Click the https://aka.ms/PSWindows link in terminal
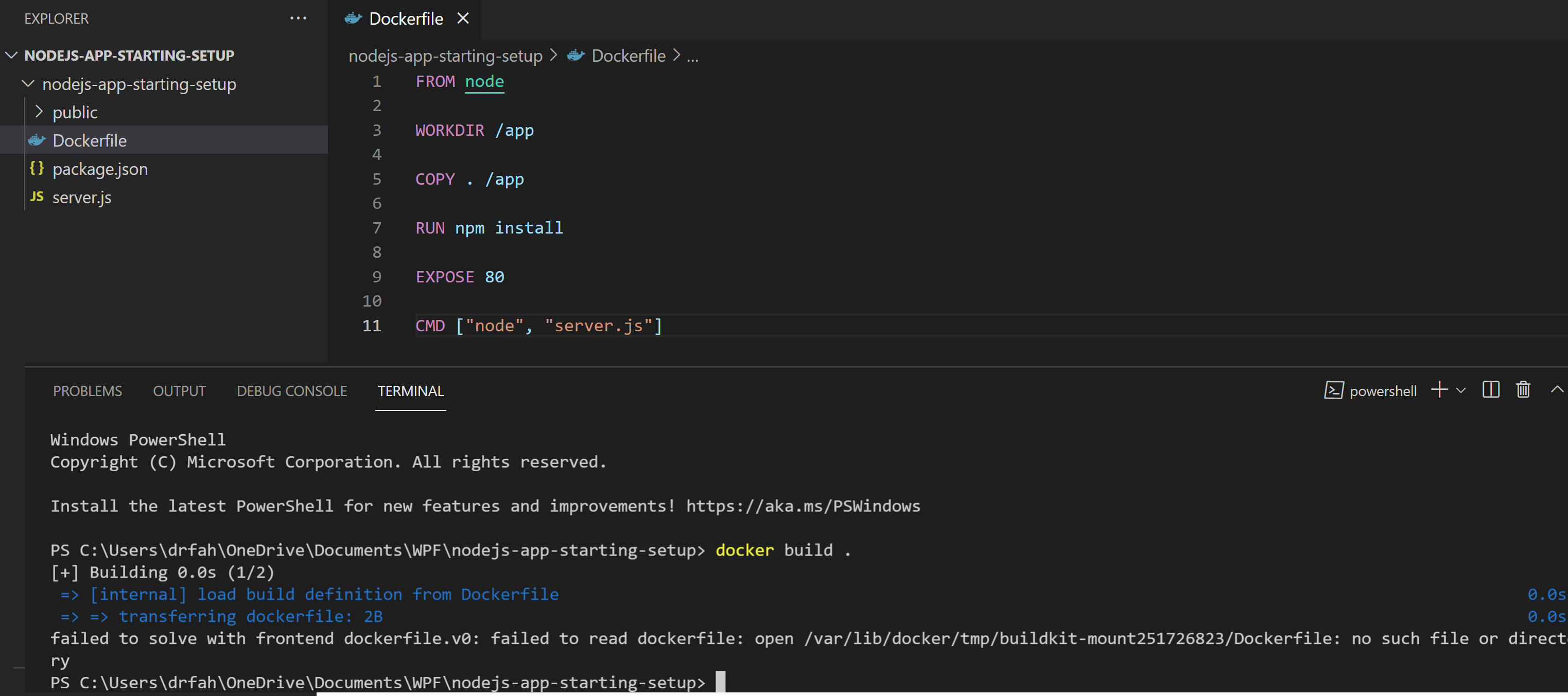The height and width of the screenshot is (696, 1568). (803, 506)
